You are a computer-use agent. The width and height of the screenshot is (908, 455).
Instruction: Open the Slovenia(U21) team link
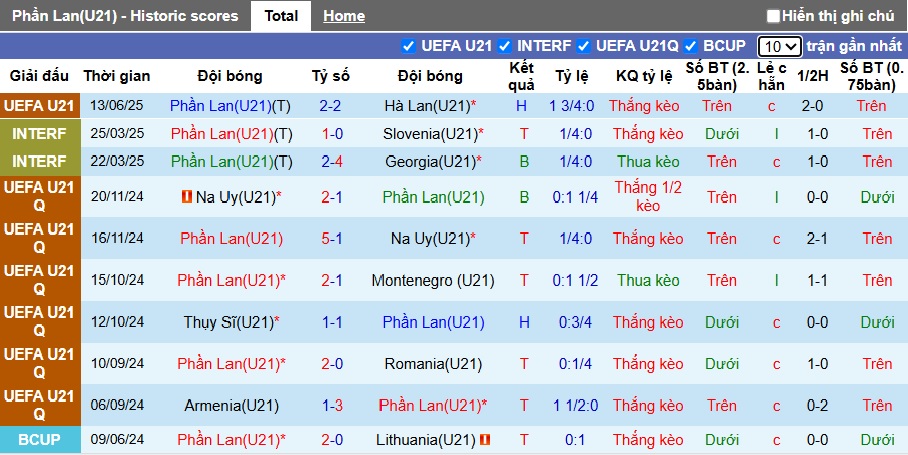point(428,134)
